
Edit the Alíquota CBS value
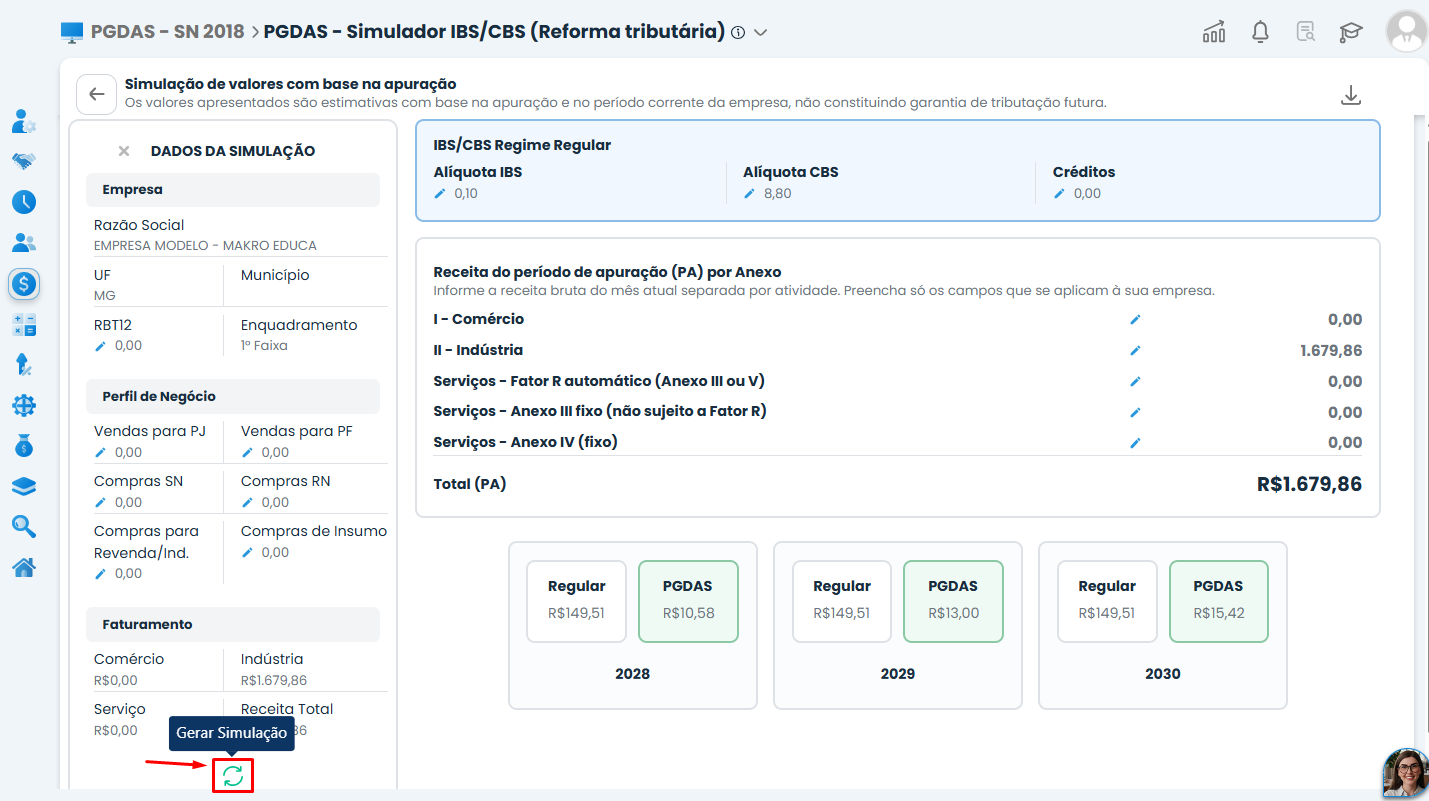[x=749, y=193]
